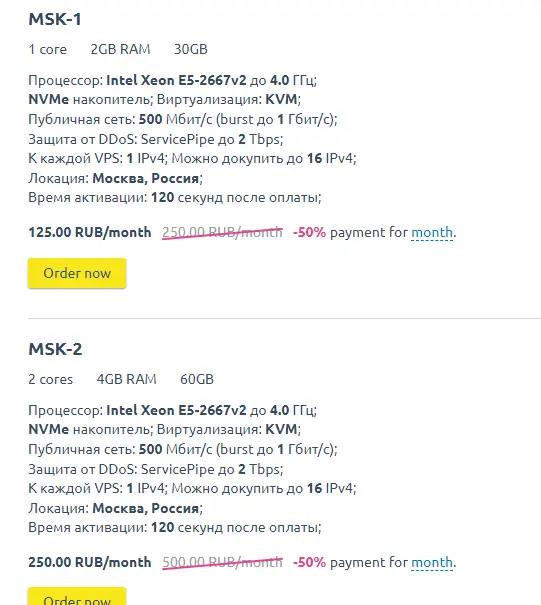The height and width of the screenshot is (605, 541).
Task: Click the struck-through 500.00 RUB/month price
Action: click(222, 562)
